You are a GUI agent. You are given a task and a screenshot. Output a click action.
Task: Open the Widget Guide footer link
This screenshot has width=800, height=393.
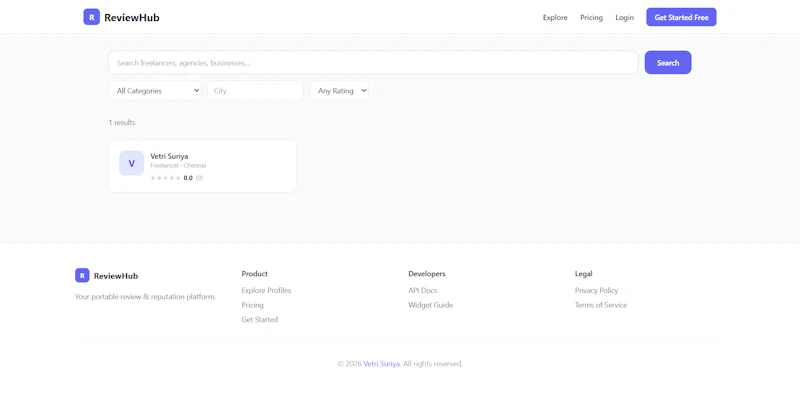click(x=430, y=305)
